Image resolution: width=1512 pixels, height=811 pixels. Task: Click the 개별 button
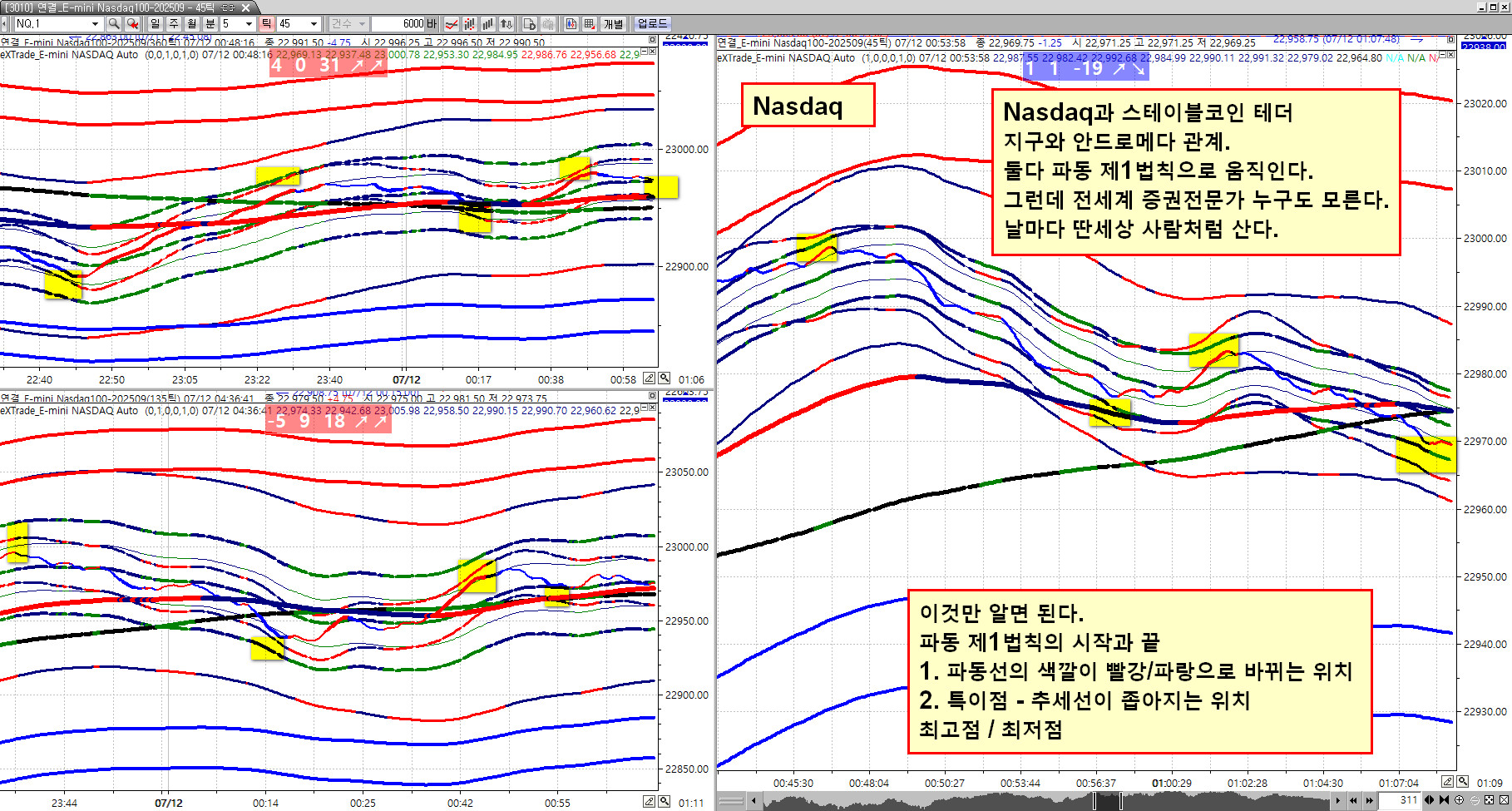click(613, 23)
